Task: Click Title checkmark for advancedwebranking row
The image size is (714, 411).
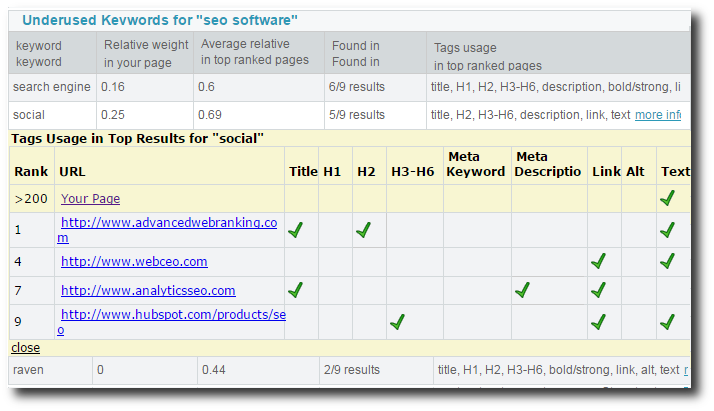Action: (x=296, y=230)
